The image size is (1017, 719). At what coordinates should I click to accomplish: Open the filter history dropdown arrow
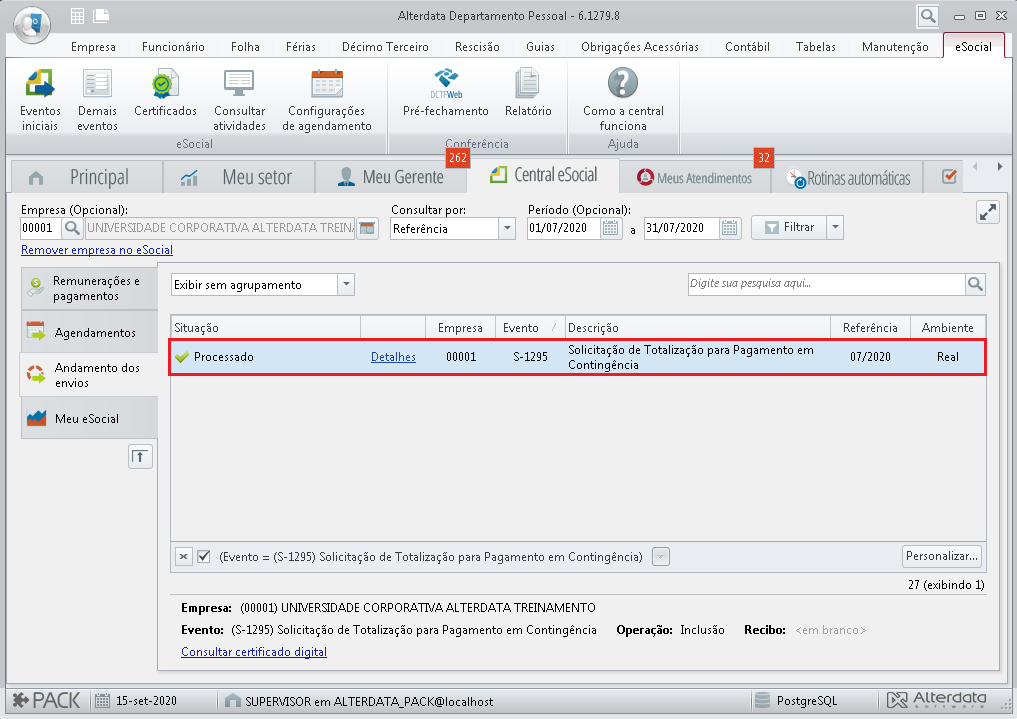[x=661, y=557]
